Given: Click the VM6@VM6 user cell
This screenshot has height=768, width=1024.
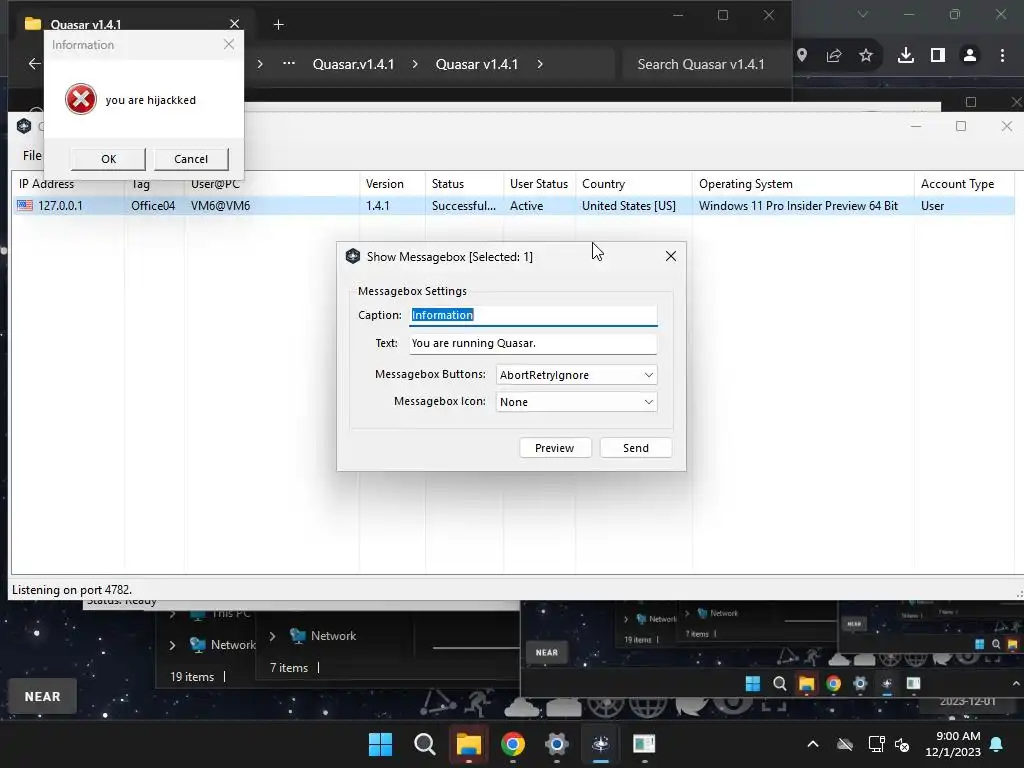Looking at the screenshot, I should (x=220, y=206).
